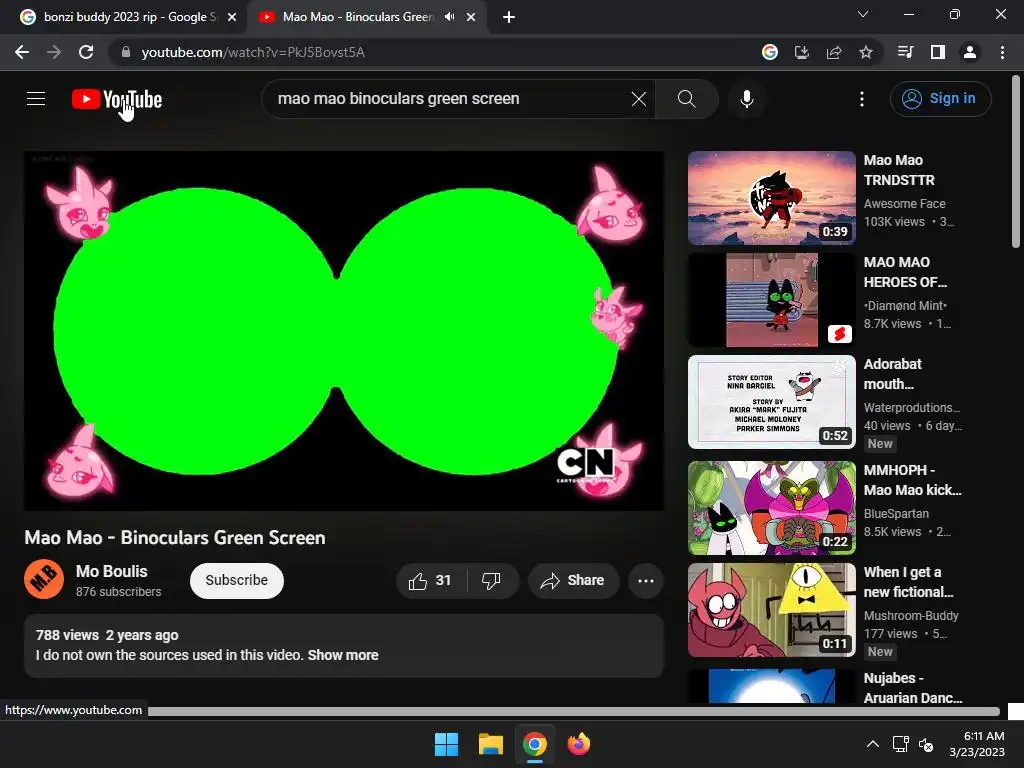Click the BlueSpartan channel name
1024x768 pixels.
click(x=896, y=514)
